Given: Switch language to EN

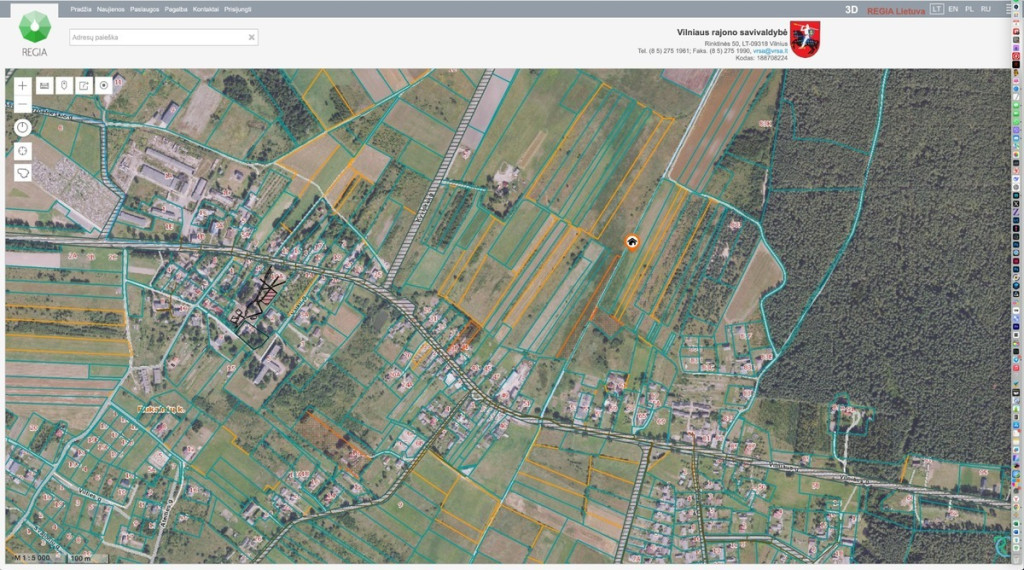Looking at the screenshot, I should coord(953,9).
